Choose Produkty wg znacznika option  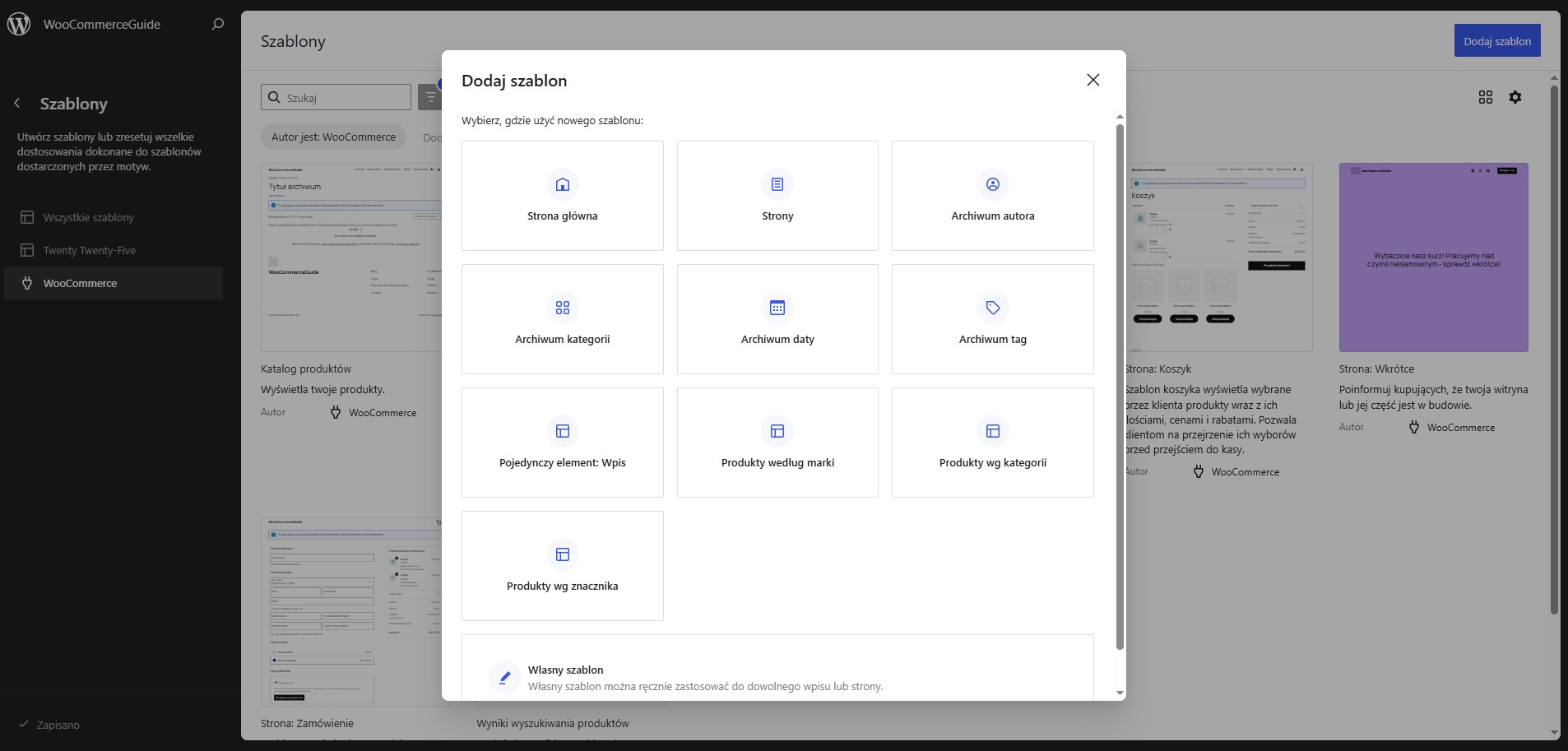click(x=563, y=566)
